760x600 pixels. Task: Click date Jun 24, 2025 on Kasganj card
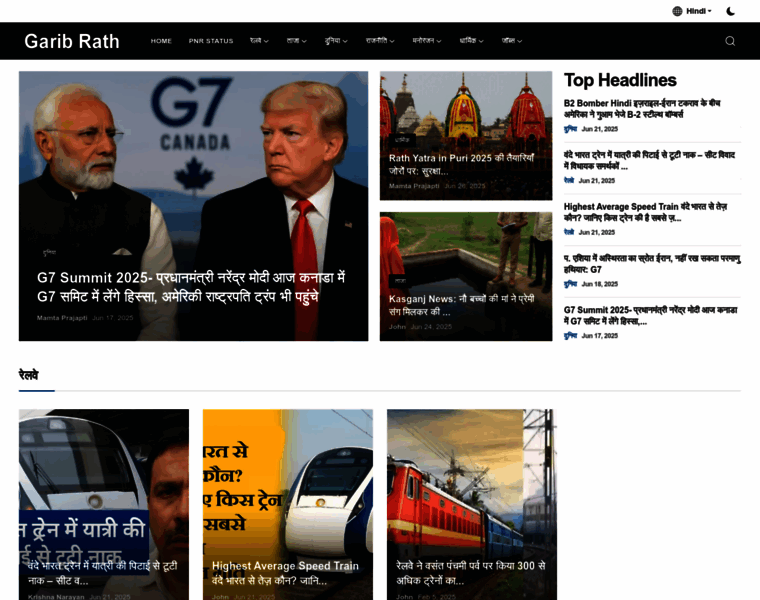(431, 327)
